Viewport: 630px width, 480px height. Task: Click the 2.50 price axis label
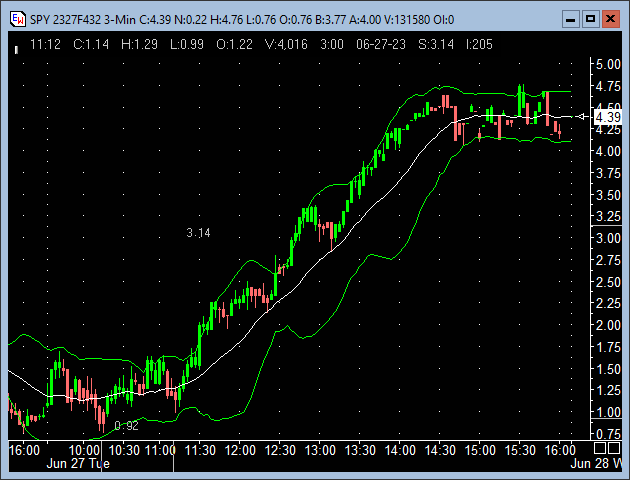pyautogui.click(x=608, y=282)
